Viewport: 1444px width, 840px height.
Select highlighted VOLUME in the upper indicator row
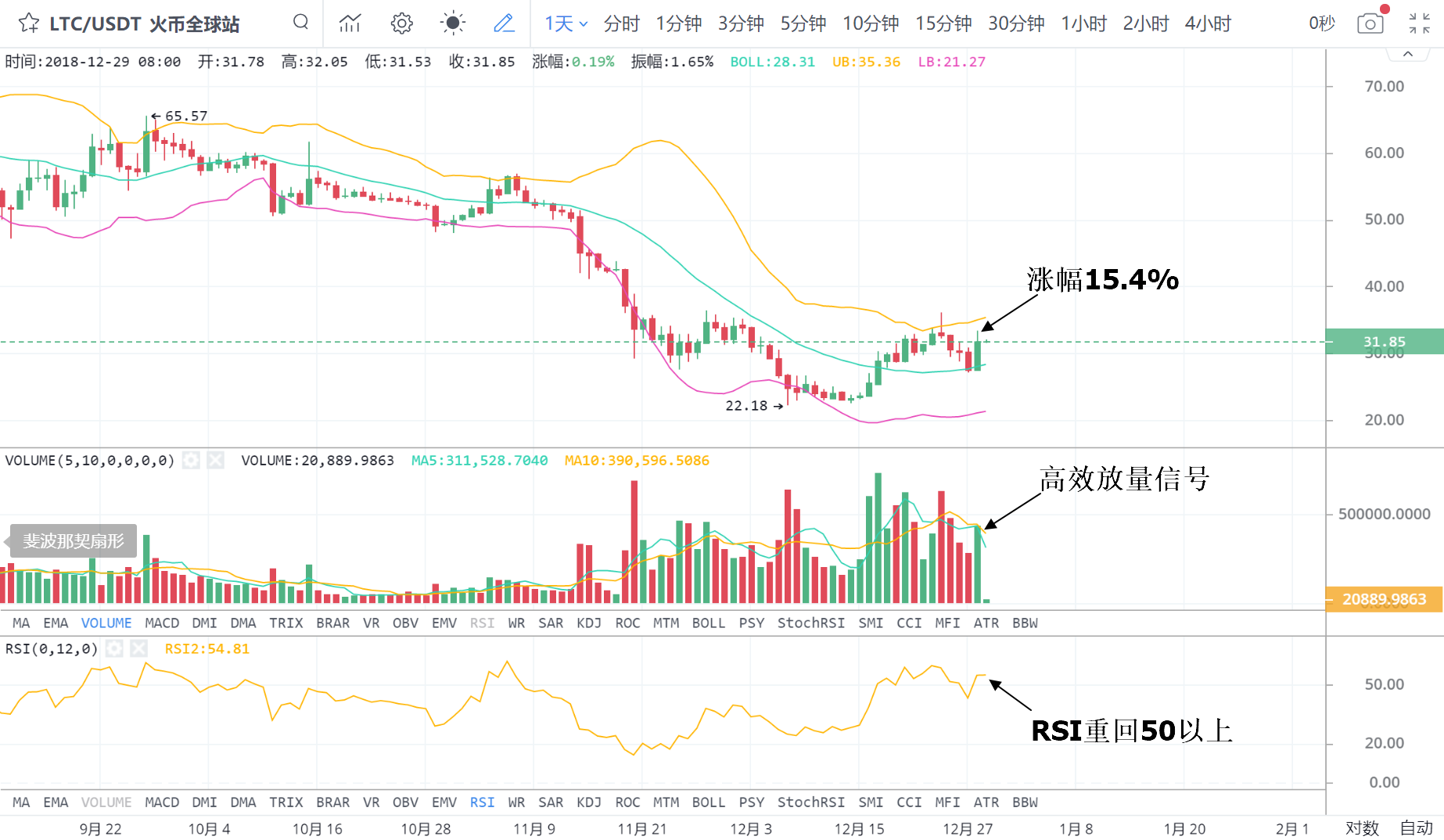coord(106,623)
